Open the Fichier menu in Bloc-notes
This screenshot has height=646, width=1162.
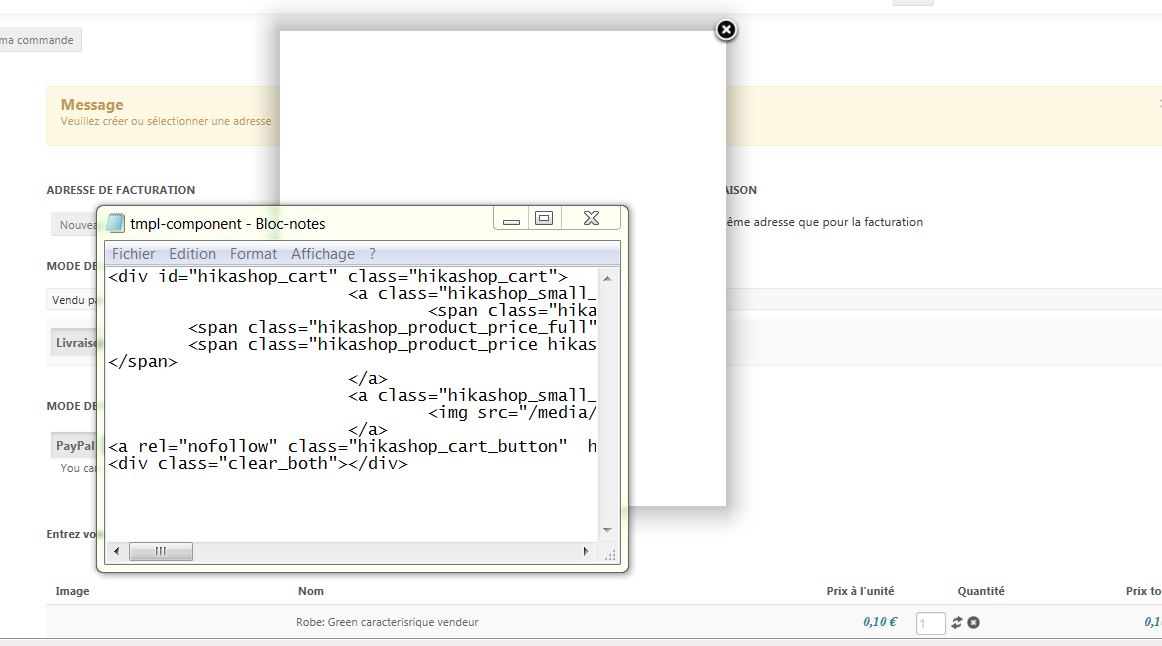tap(133, 254)
